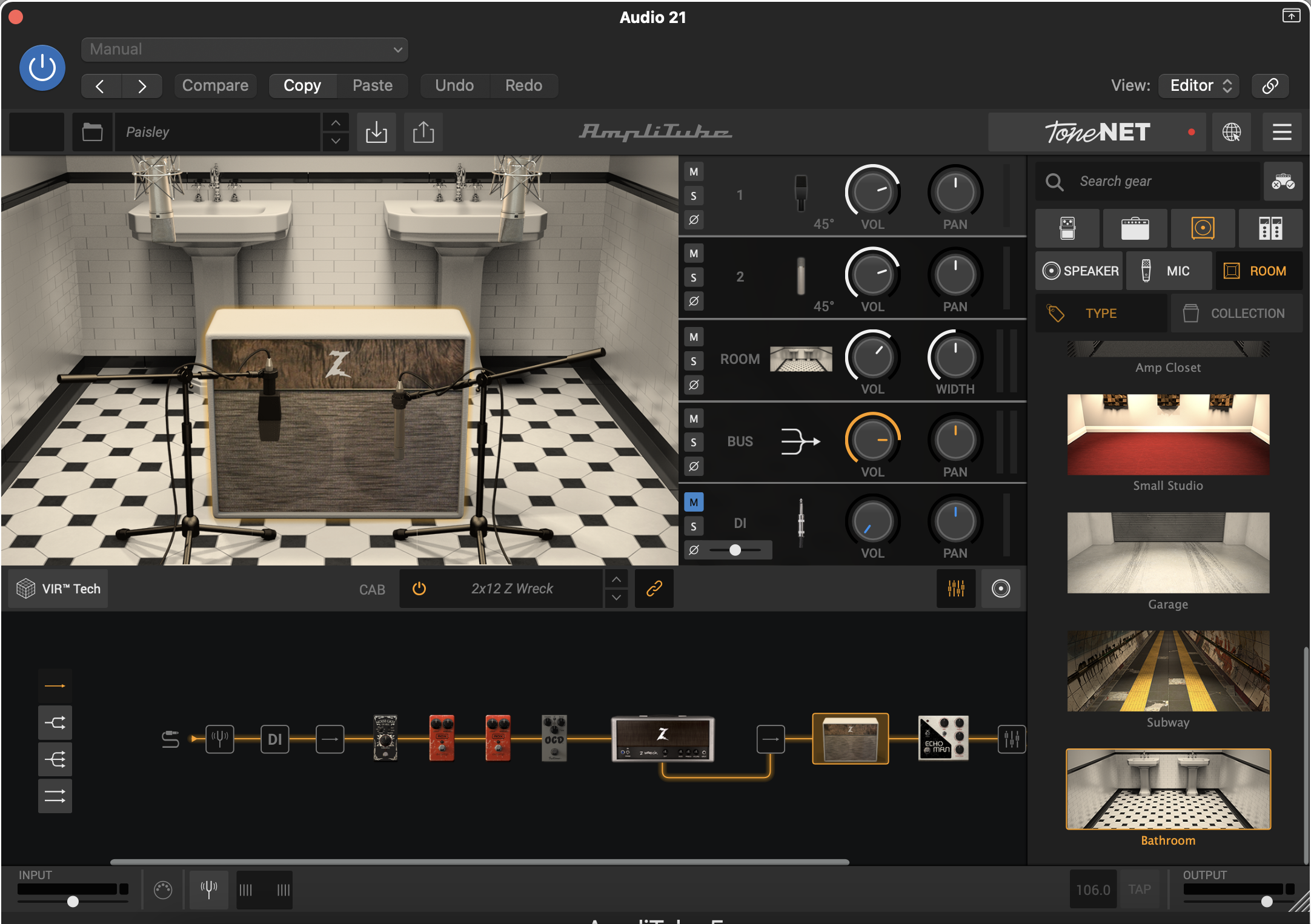This screenshot has height=924, width=1311.
Task: Click the DI phase delay slider
Action: pyautogui.click(x=735, y=550)
